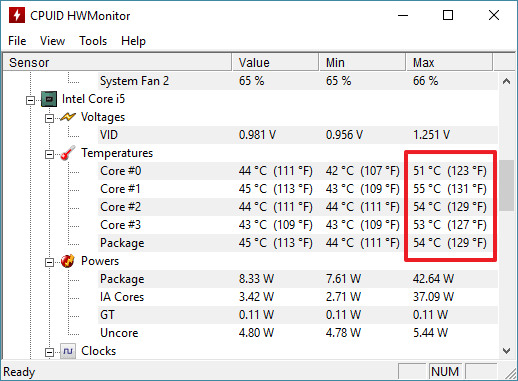Open the File menu
The width and height of the screenshot is (518, 381).
pos(17,41)
